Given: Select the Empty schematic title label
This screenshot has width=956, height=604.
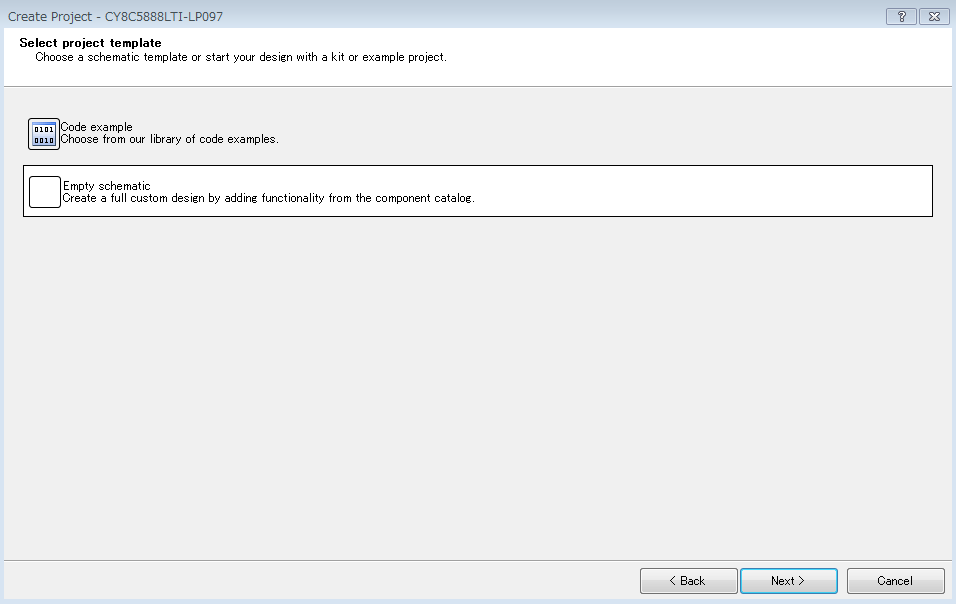Looking at the screenshot, I should [107, 186].
